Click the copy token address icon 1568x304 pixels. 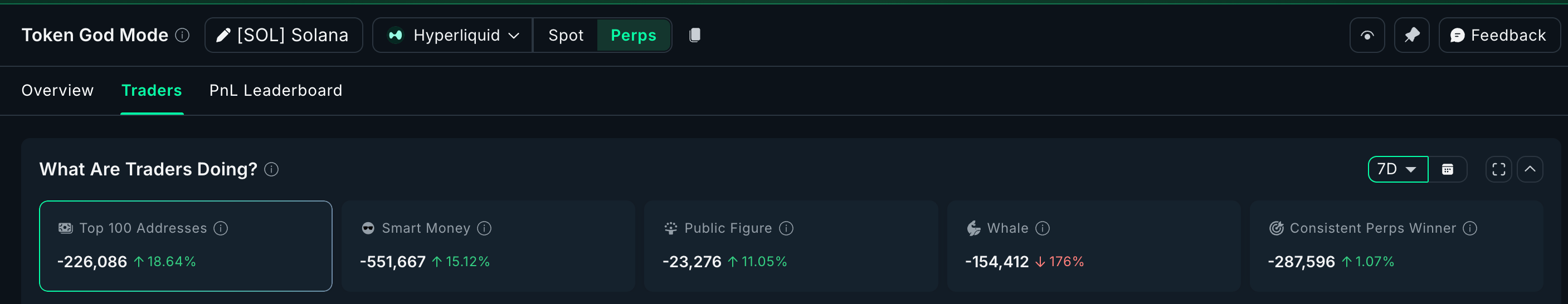tap(694, 35)
